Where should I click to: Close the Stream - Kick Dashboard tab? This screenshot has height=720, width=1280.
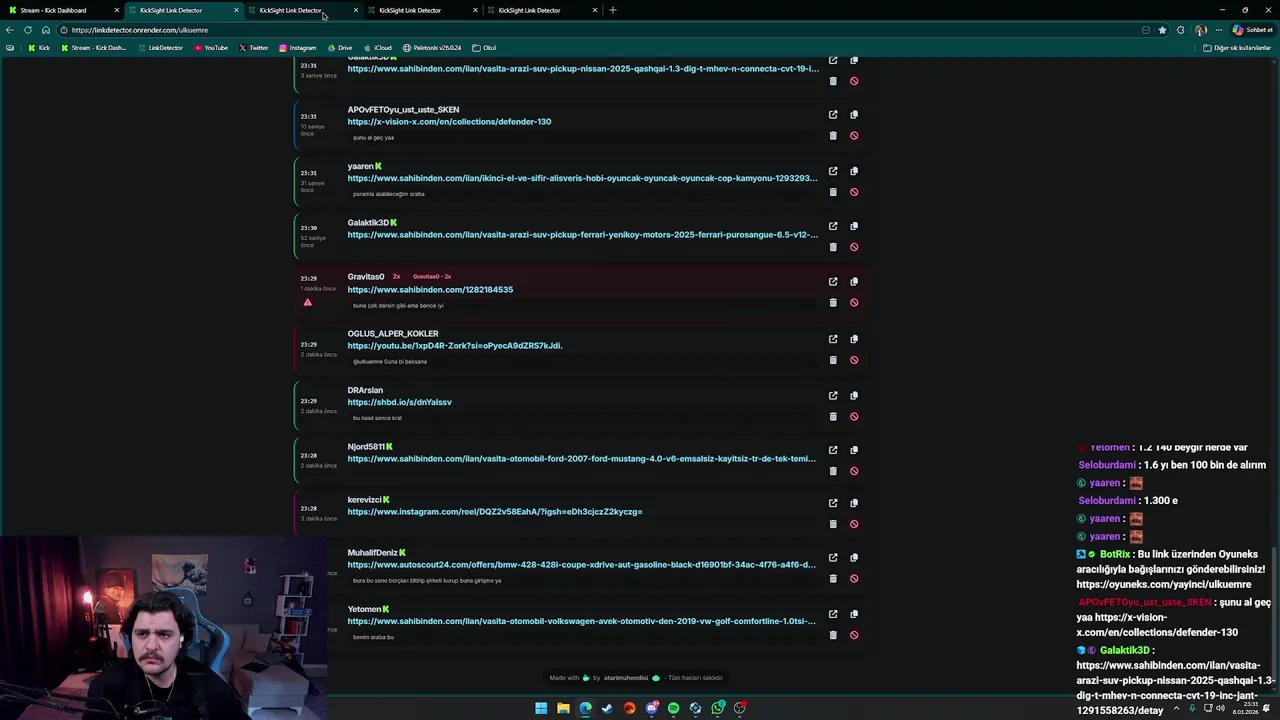(x=116, y=10)
